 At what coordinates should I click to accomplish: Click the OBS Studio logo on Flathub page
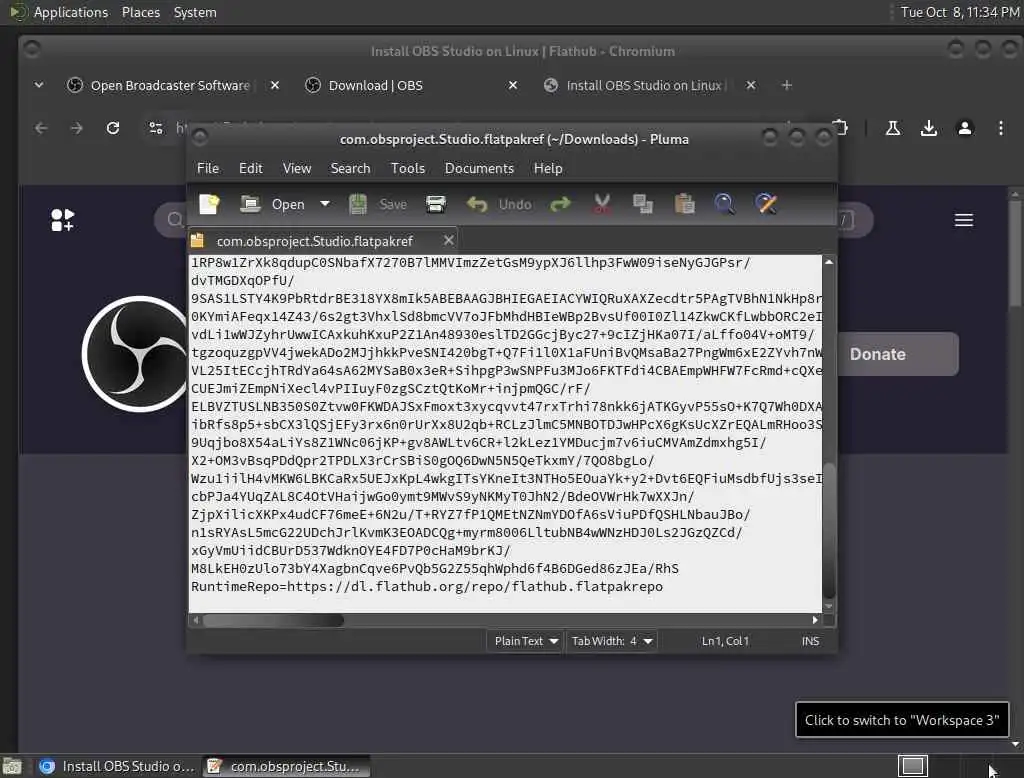[x=136, y=354]
